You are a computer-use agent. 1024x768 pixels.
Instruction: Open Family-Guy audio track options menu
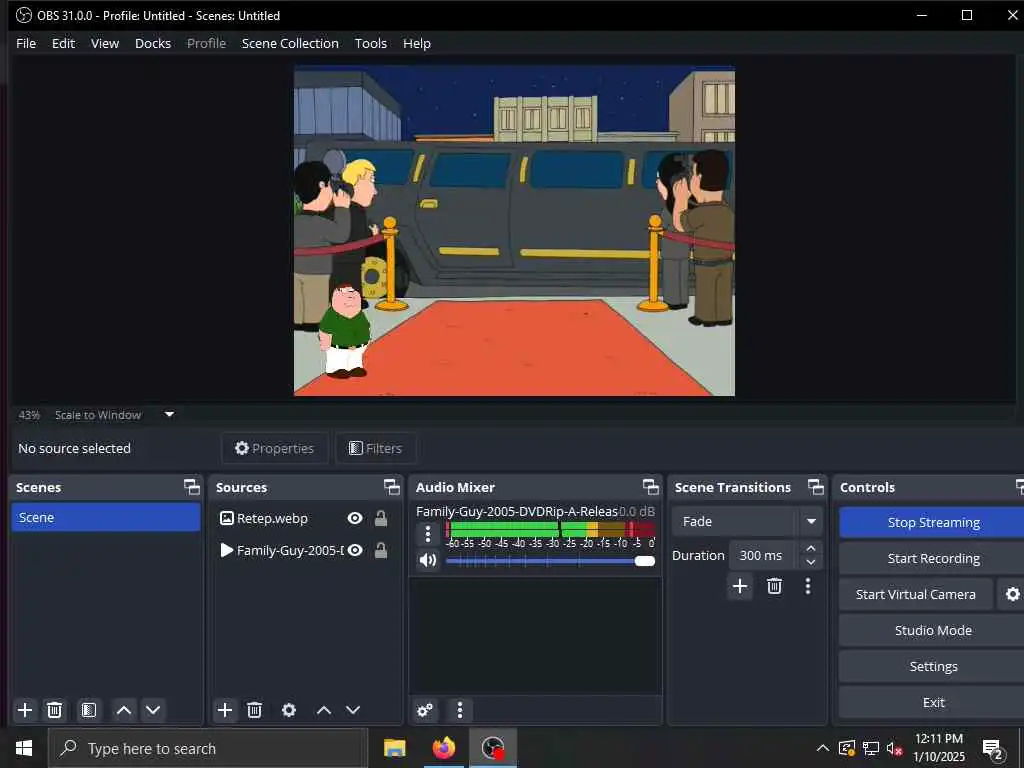[428, 534]
